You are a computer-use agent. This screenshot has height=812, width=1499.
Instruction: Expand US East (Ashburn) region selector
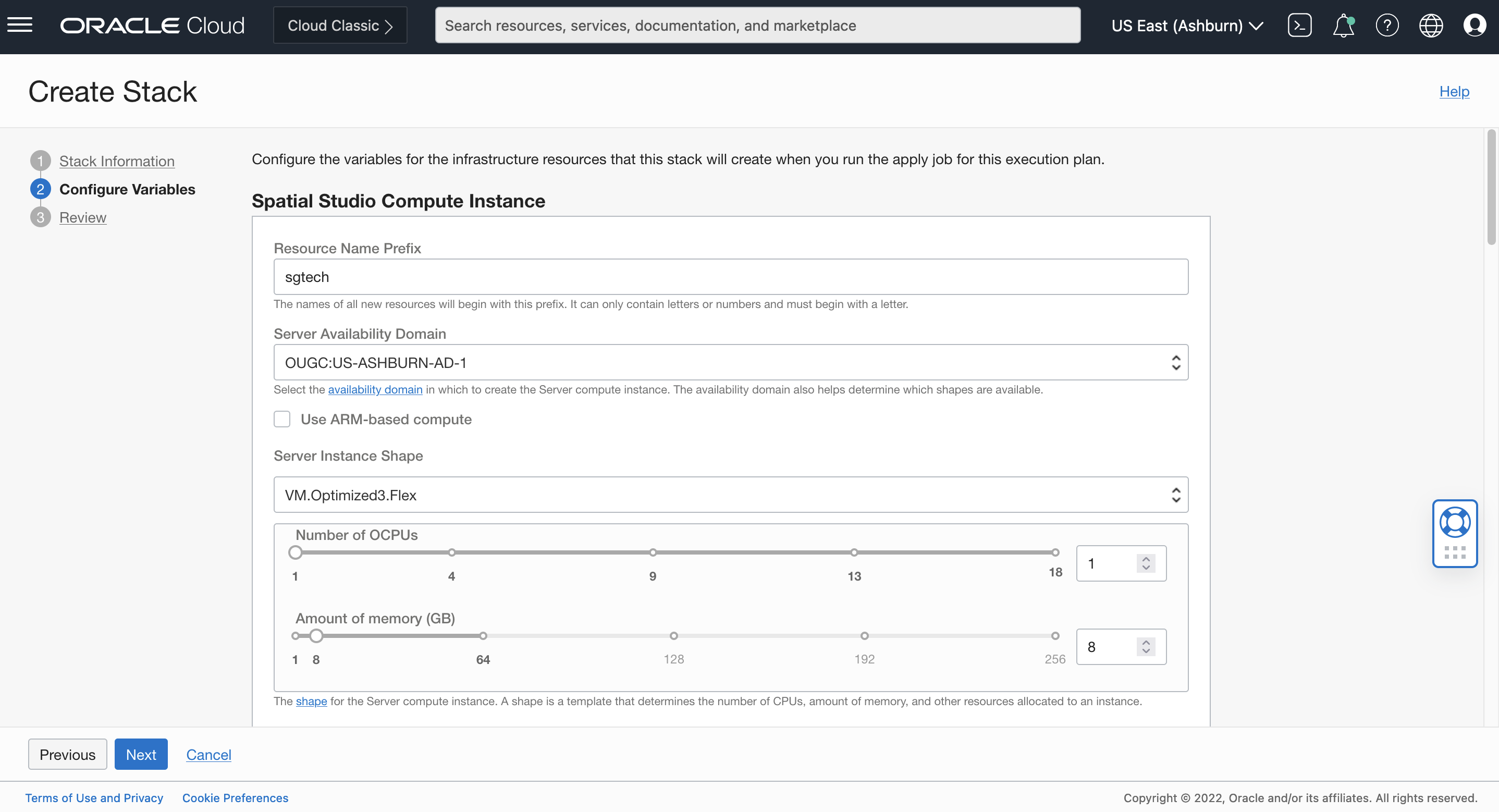pos(1187,25)
